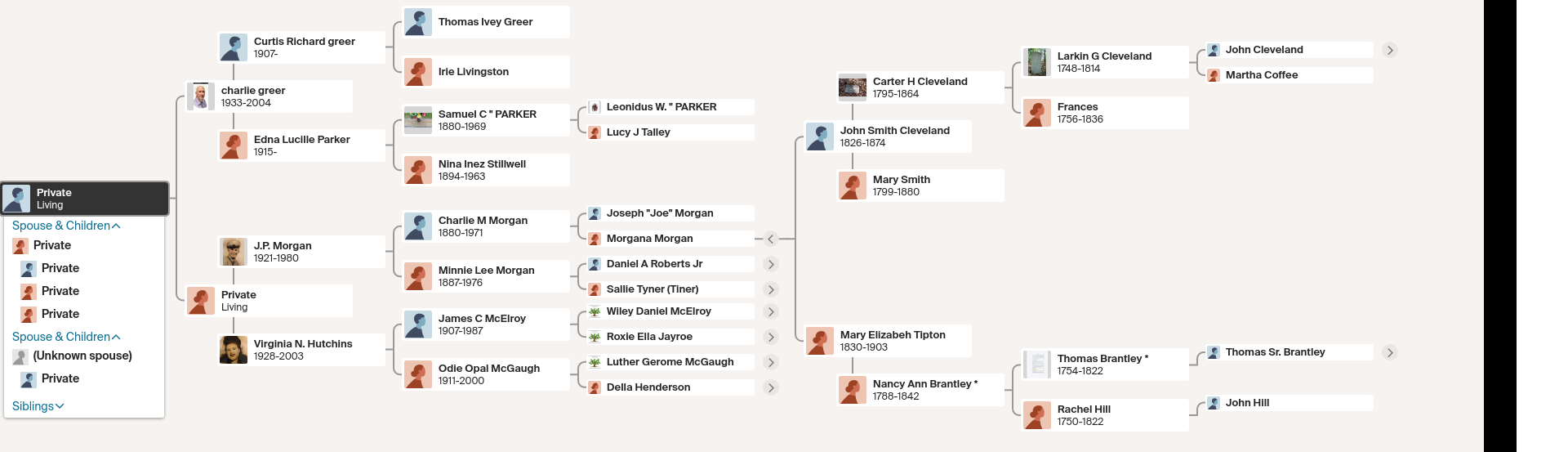Click the gray silhouette icon of Unknown spouse
The height and width of the screenshot is (452, 1568).
point(20,356)
